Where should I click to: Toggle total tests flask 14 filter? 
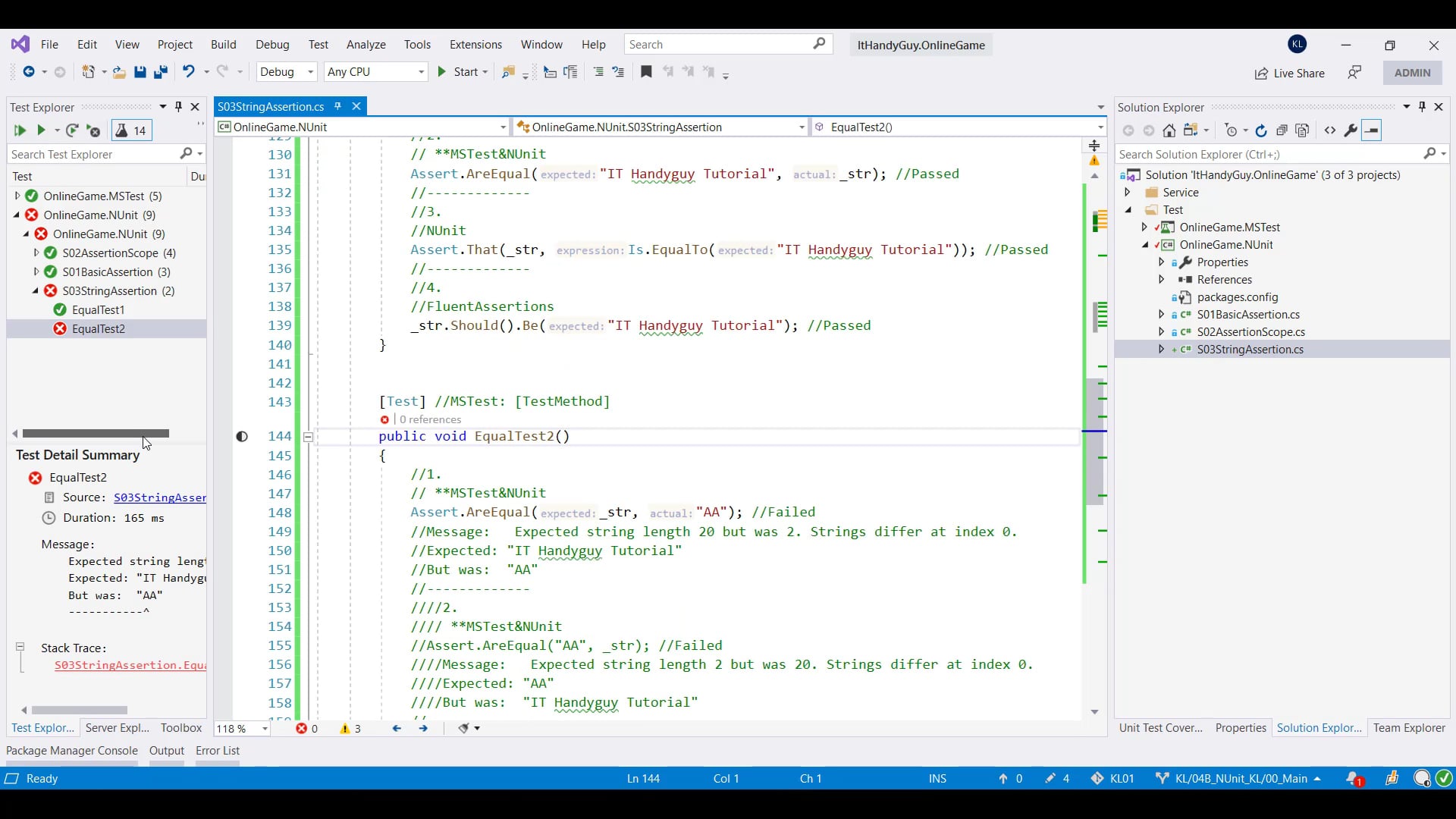132,130
